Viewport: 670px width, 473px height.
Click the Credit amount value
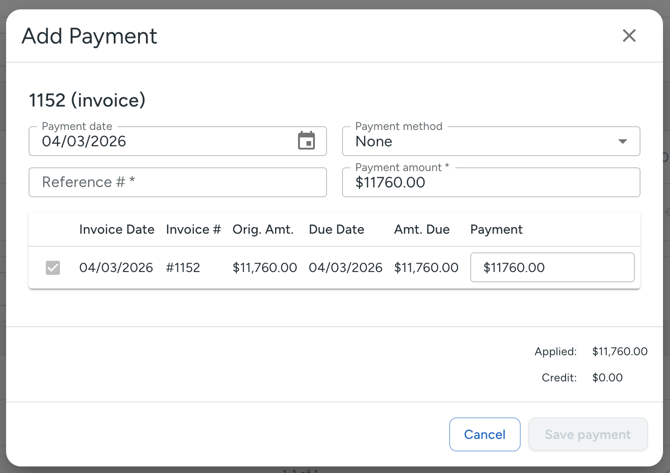607,378
